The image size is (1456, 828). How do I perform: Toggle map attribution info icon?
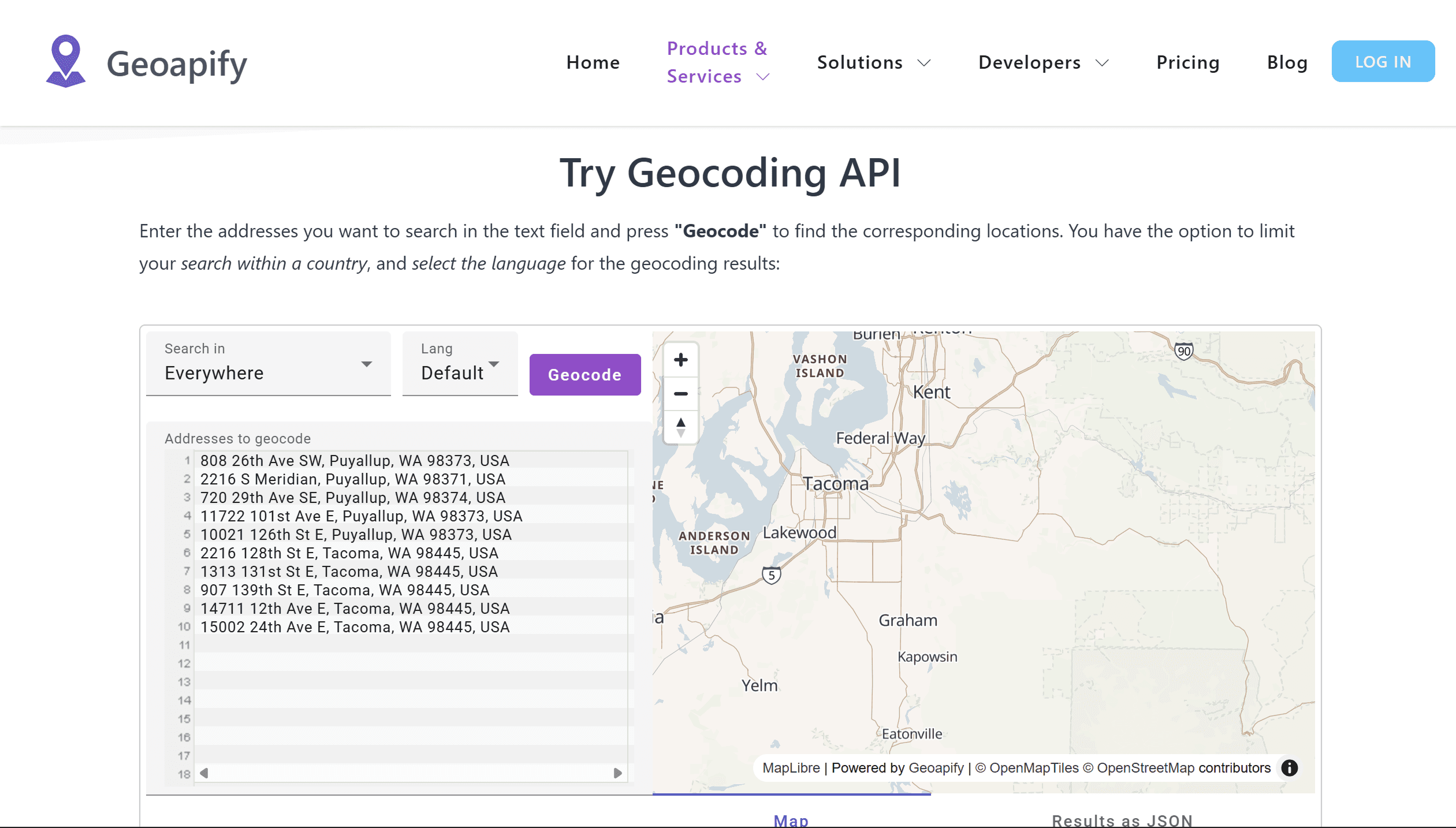tap(1290, 768)
